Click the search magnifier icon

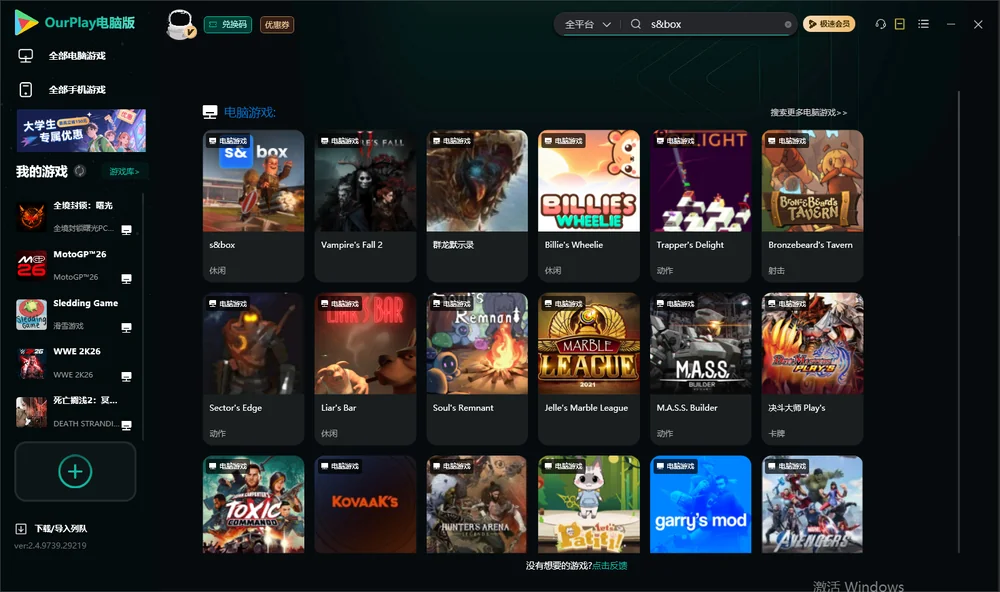point(636,24)
